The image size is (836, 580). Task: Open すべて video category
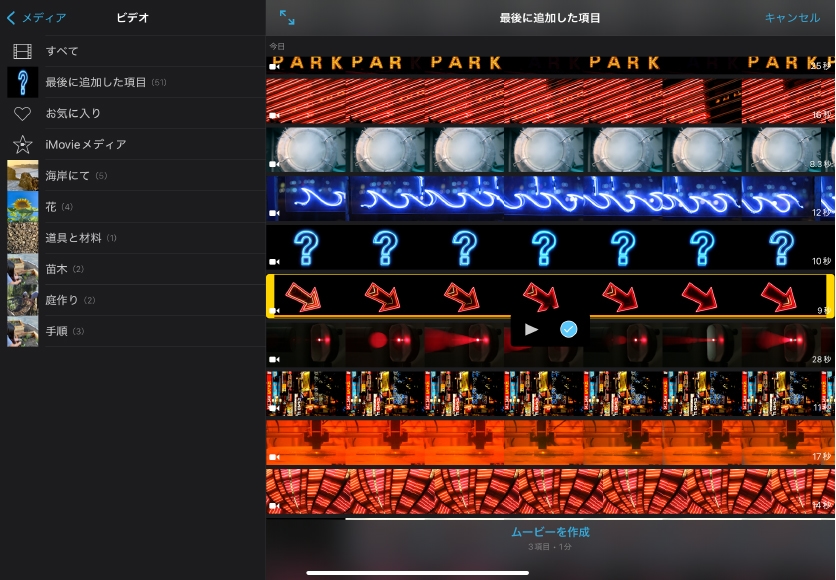[62, 51]
